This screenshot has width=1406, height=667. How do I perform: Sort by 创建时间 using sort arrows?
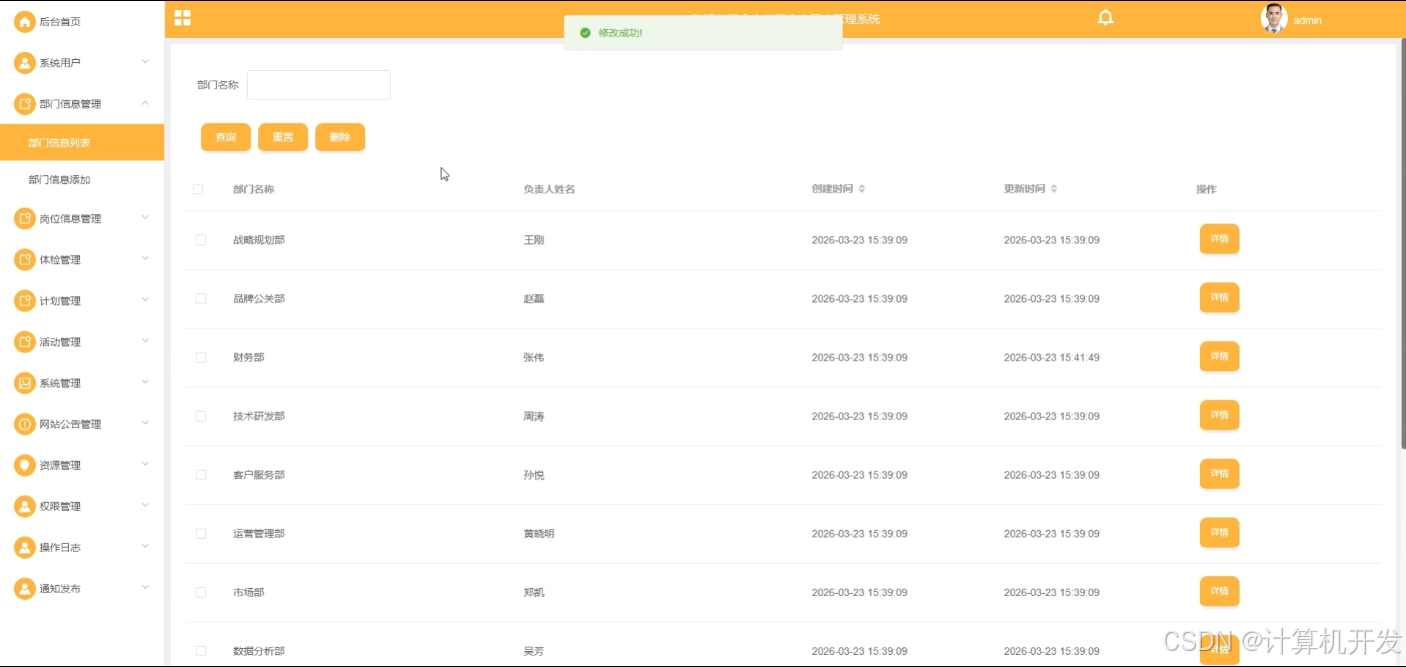pos(862,189)
